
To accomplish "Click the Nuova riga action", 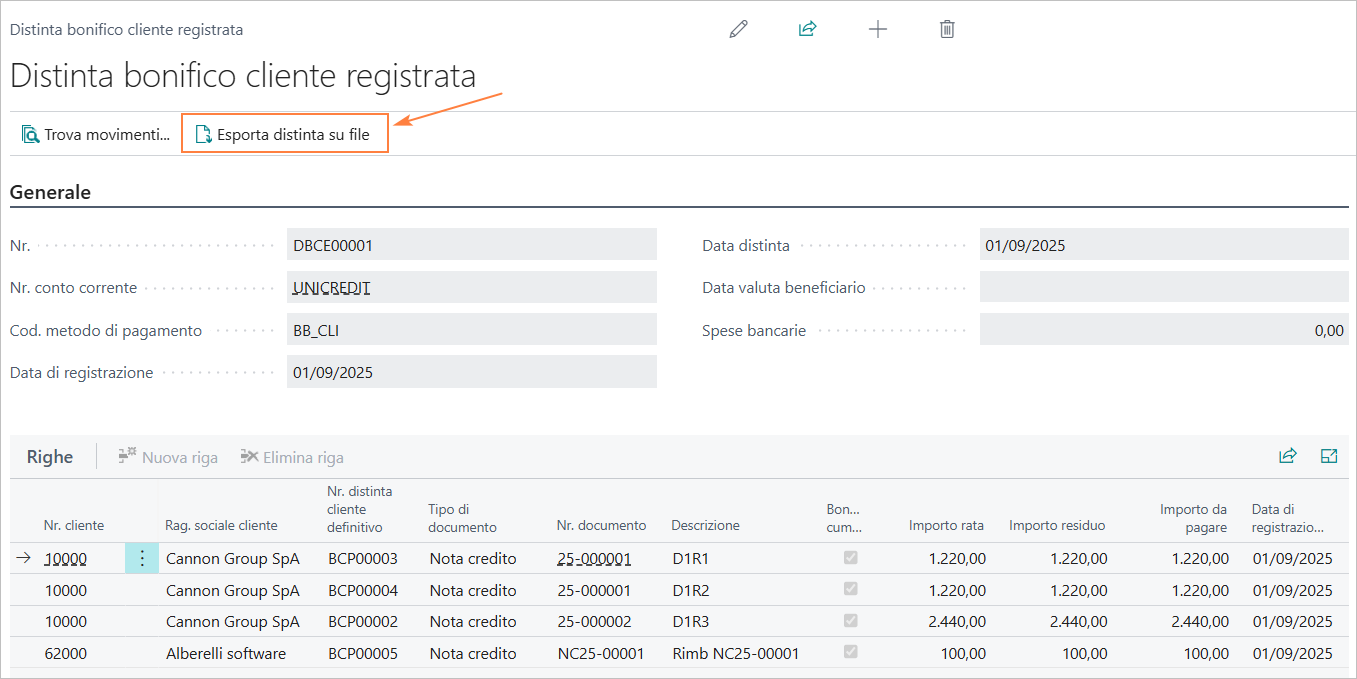I will point(168,457).
